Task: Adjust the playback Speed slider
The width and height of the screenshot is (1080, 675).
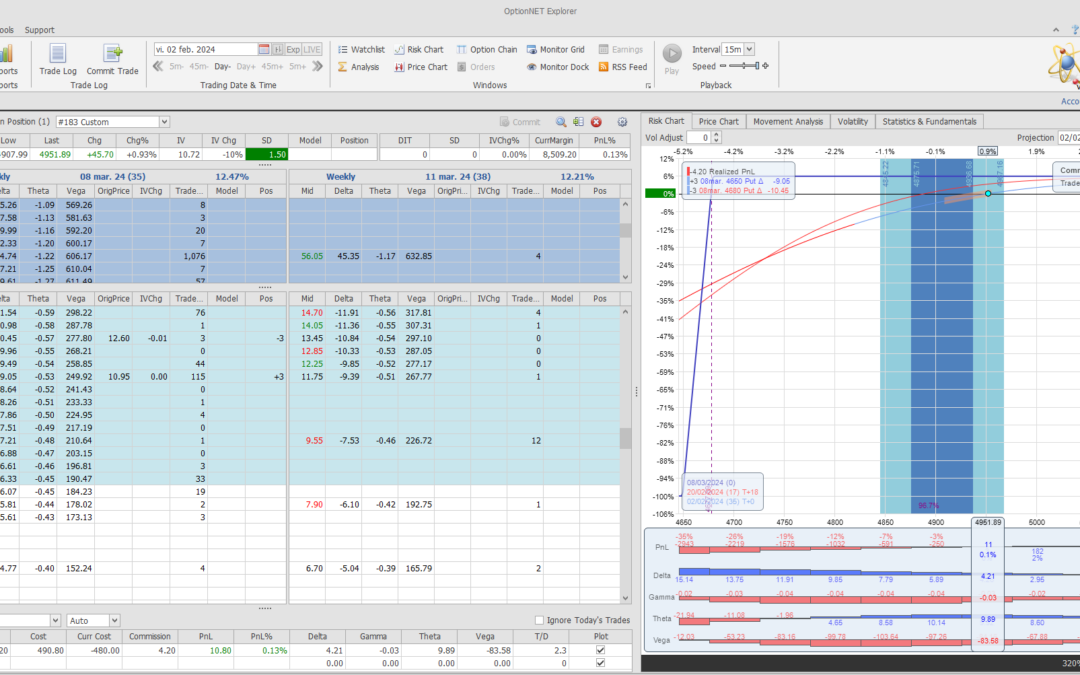Action: pyautogui.click(x=744, y=66)
